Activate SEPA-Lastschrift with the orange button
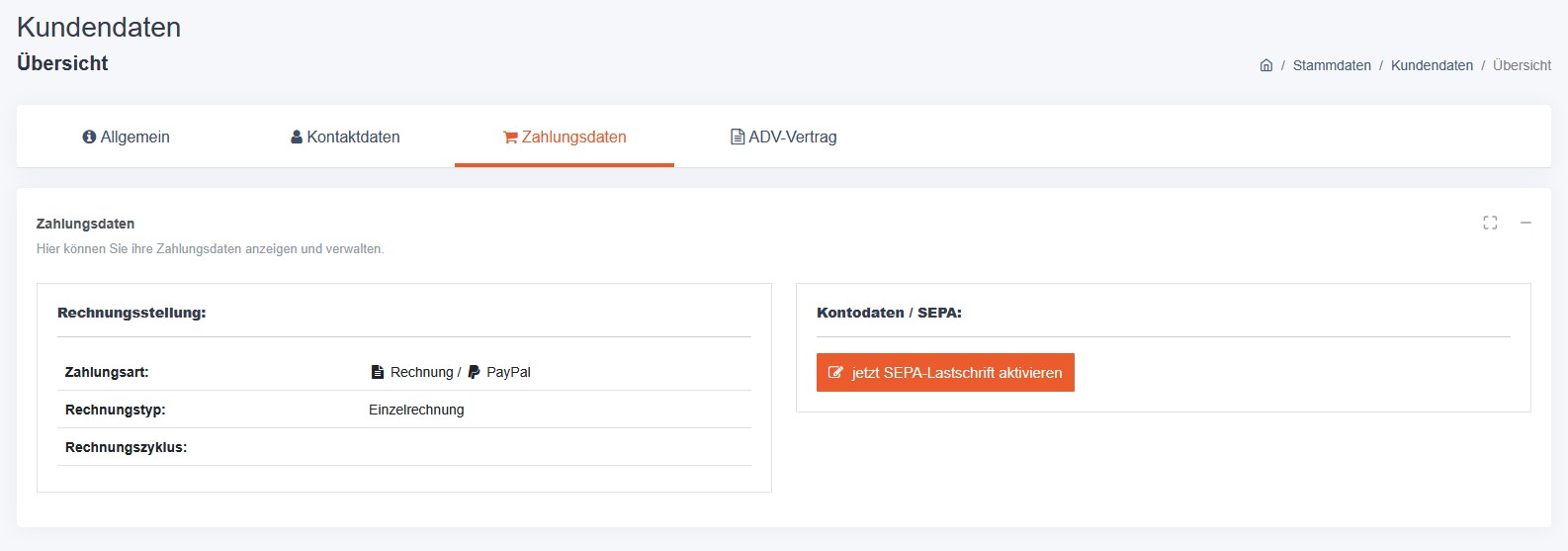1568x551 pixels. click(956, 373)
